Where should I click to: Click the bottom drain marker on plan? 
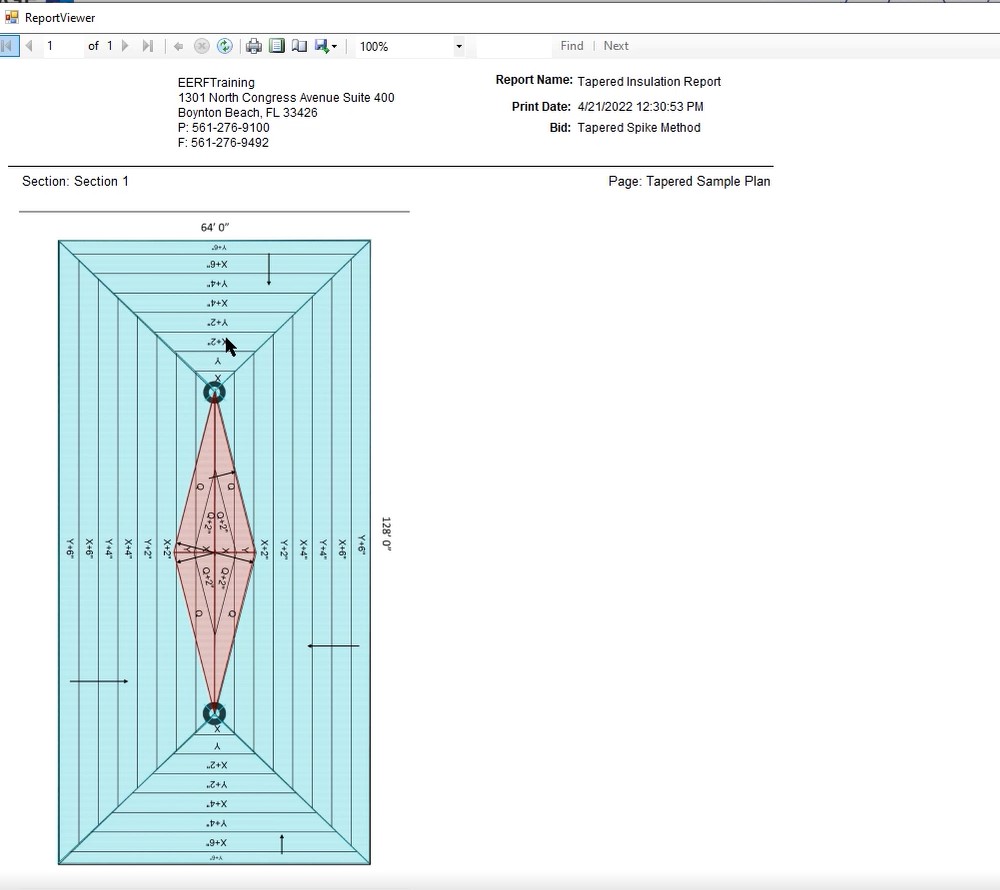click(214, 713)
